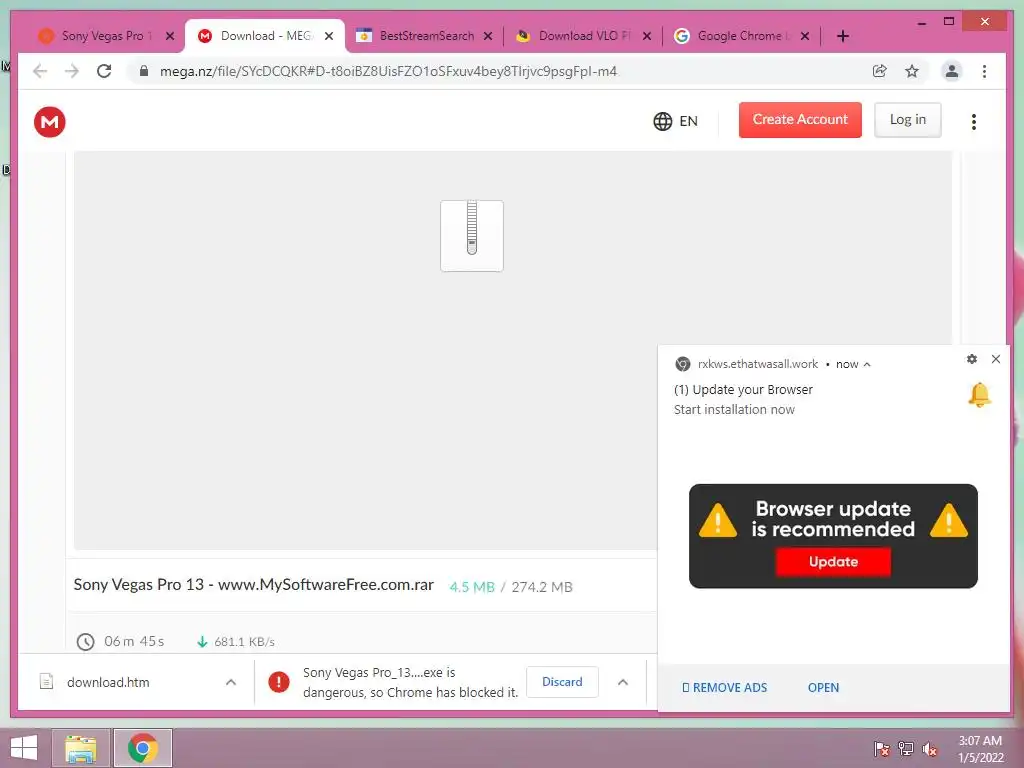Click Update your Browser notification title
The height and width of the screenshot is (768, 1024).
[x=743, y=389]
